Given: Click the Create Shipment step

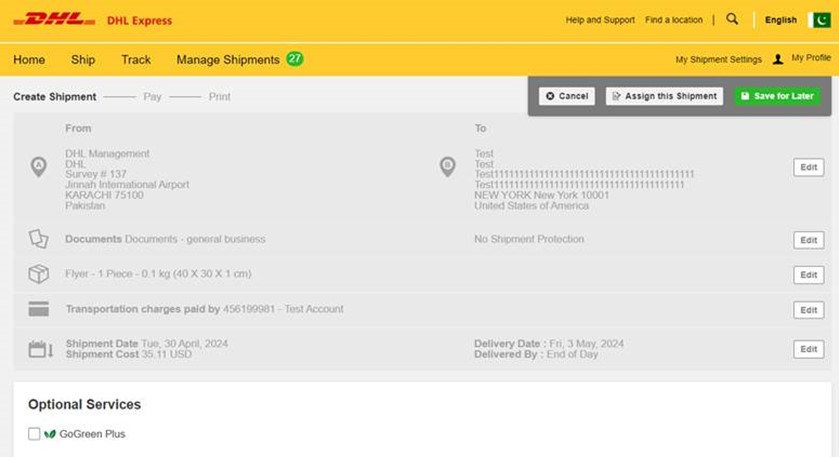Looking at the screenshot, I should tap(55, 97).
